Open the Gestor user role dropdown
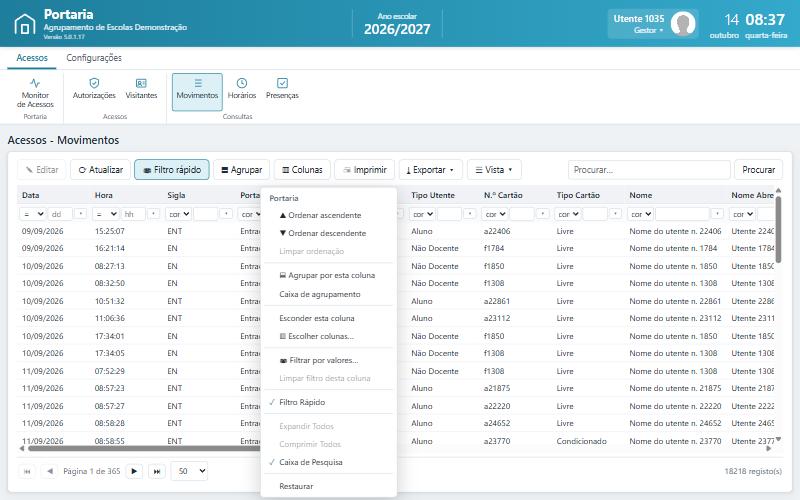The image size is (800, 500). tap(648, 30)
